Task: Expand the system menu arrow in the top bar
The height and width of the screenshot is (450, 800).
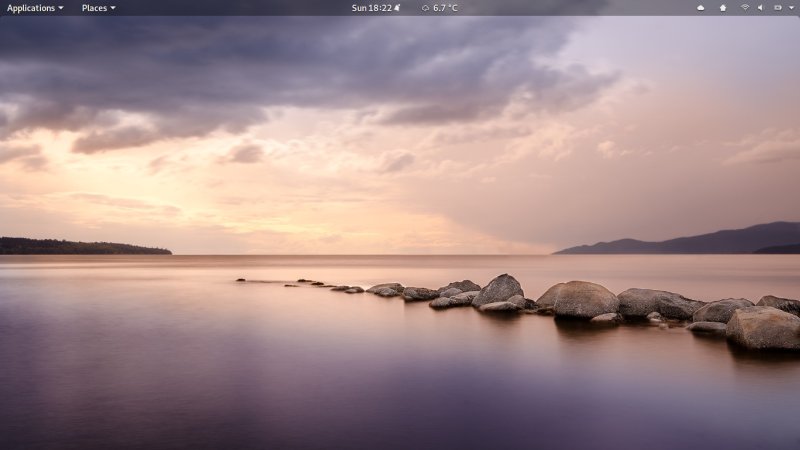Action: pos(791,8)
